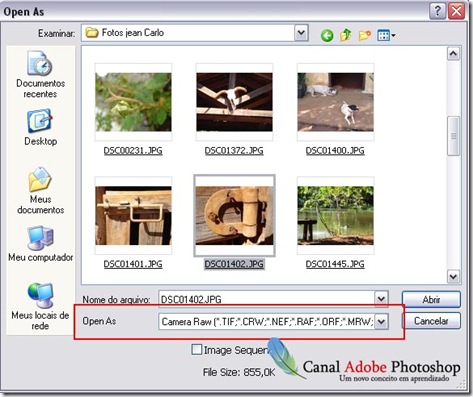Go to Desktop in sidebar
The image size is (473, 397).
coord(40,127)
